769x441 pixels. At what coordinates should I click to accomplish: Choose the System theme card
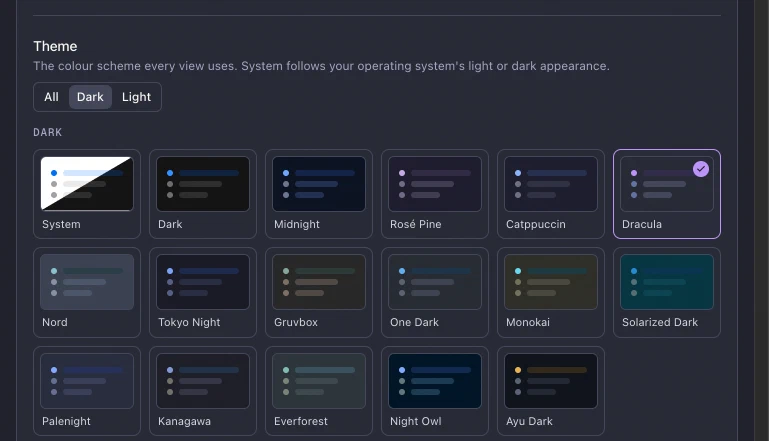(x=87, y=194)
